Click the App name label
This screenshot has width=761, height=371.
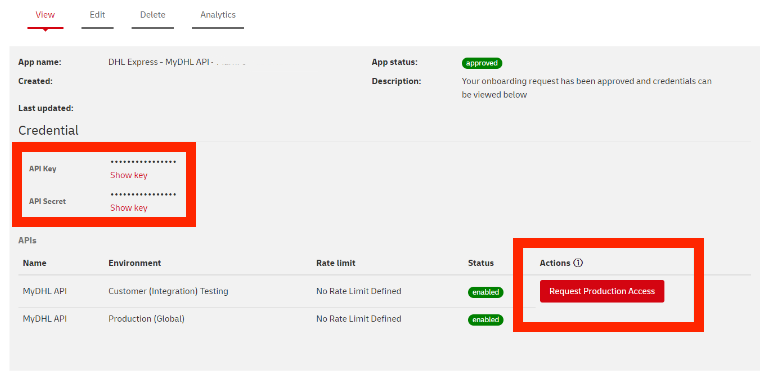tap(40, 62)
